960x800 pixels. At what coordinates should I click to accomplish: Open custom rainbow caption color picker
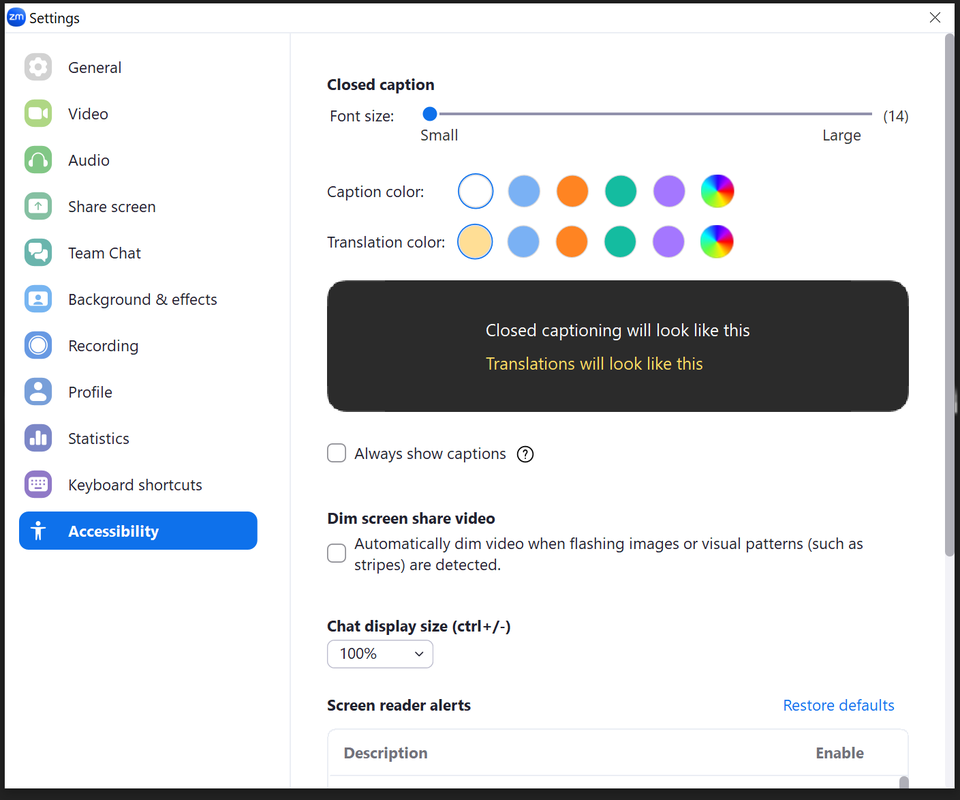(717, 191)
